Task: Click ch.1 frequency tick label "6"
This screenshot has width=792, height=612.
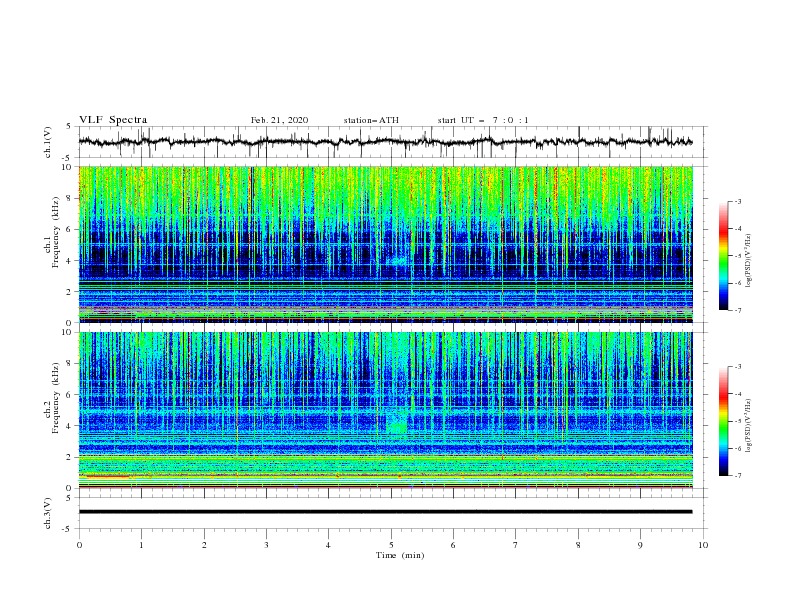Action: point(69,229)
